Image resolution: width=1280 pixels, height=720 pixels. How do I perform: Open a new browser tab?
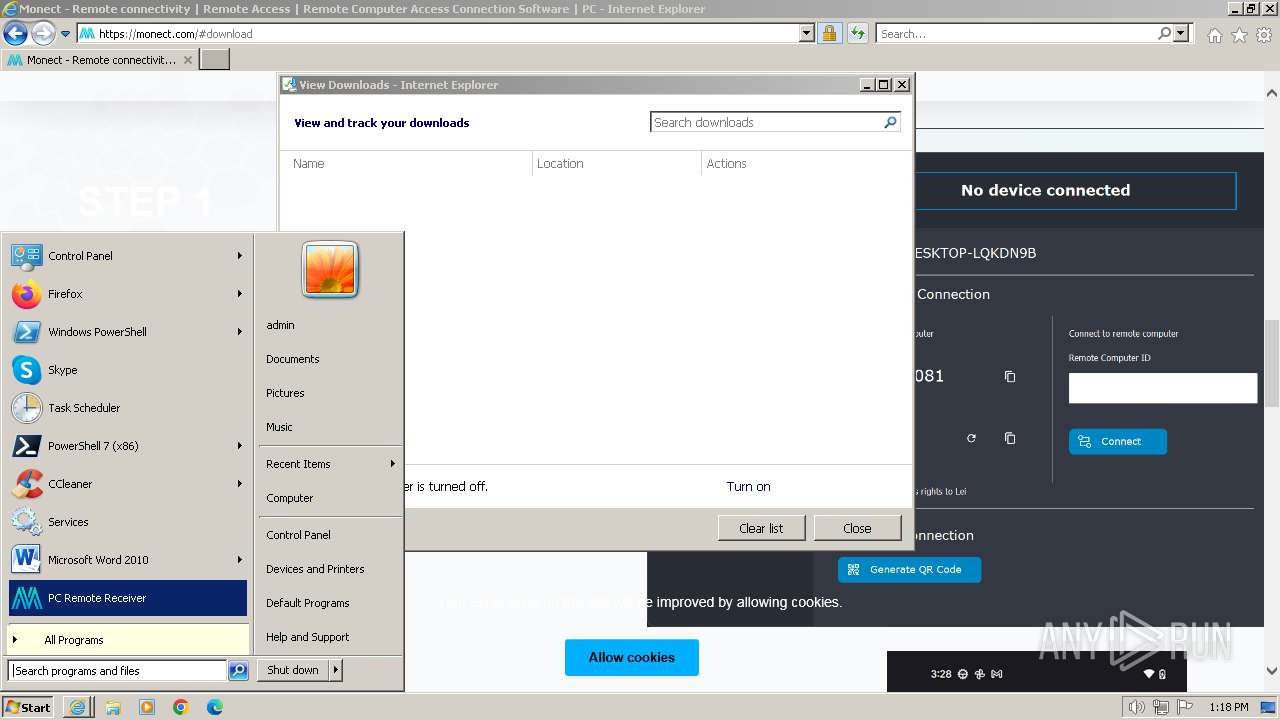click(x=215, y=60)
